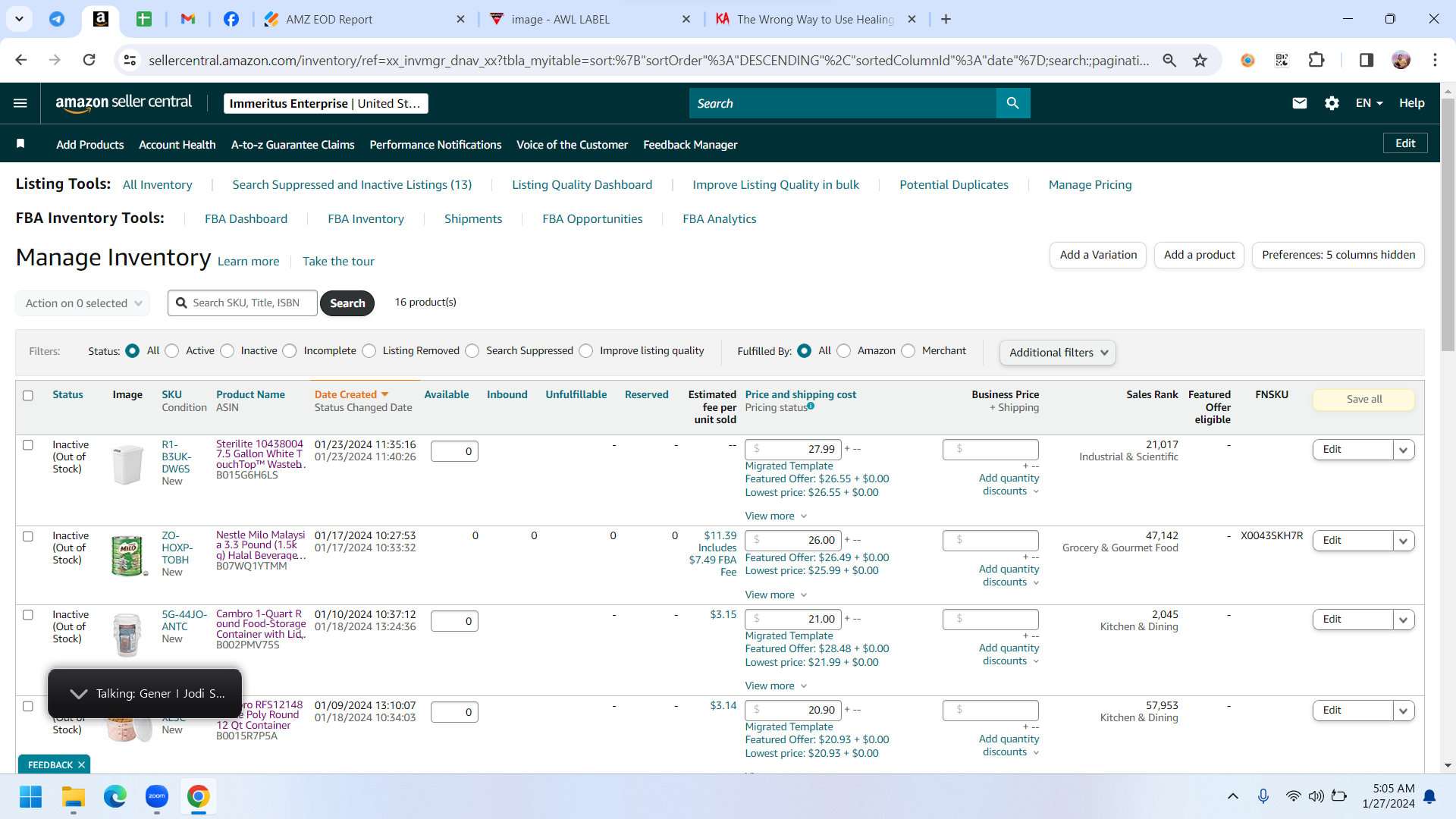The image size is (1456, 819).
Task: Click the Add a Variation button
Action: point(1098,255)
